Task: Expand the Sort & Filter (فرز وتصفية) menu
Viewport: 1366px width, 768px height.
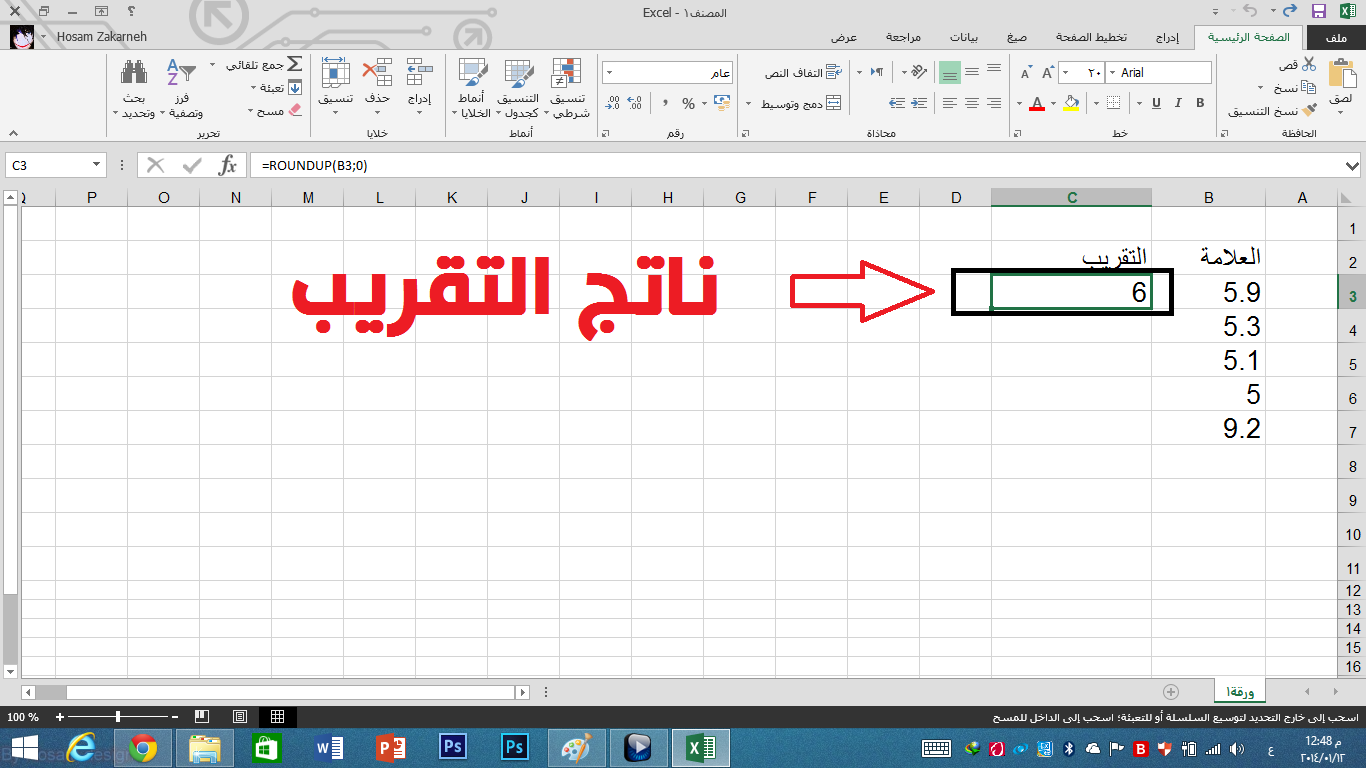Action: pos(181,88)
